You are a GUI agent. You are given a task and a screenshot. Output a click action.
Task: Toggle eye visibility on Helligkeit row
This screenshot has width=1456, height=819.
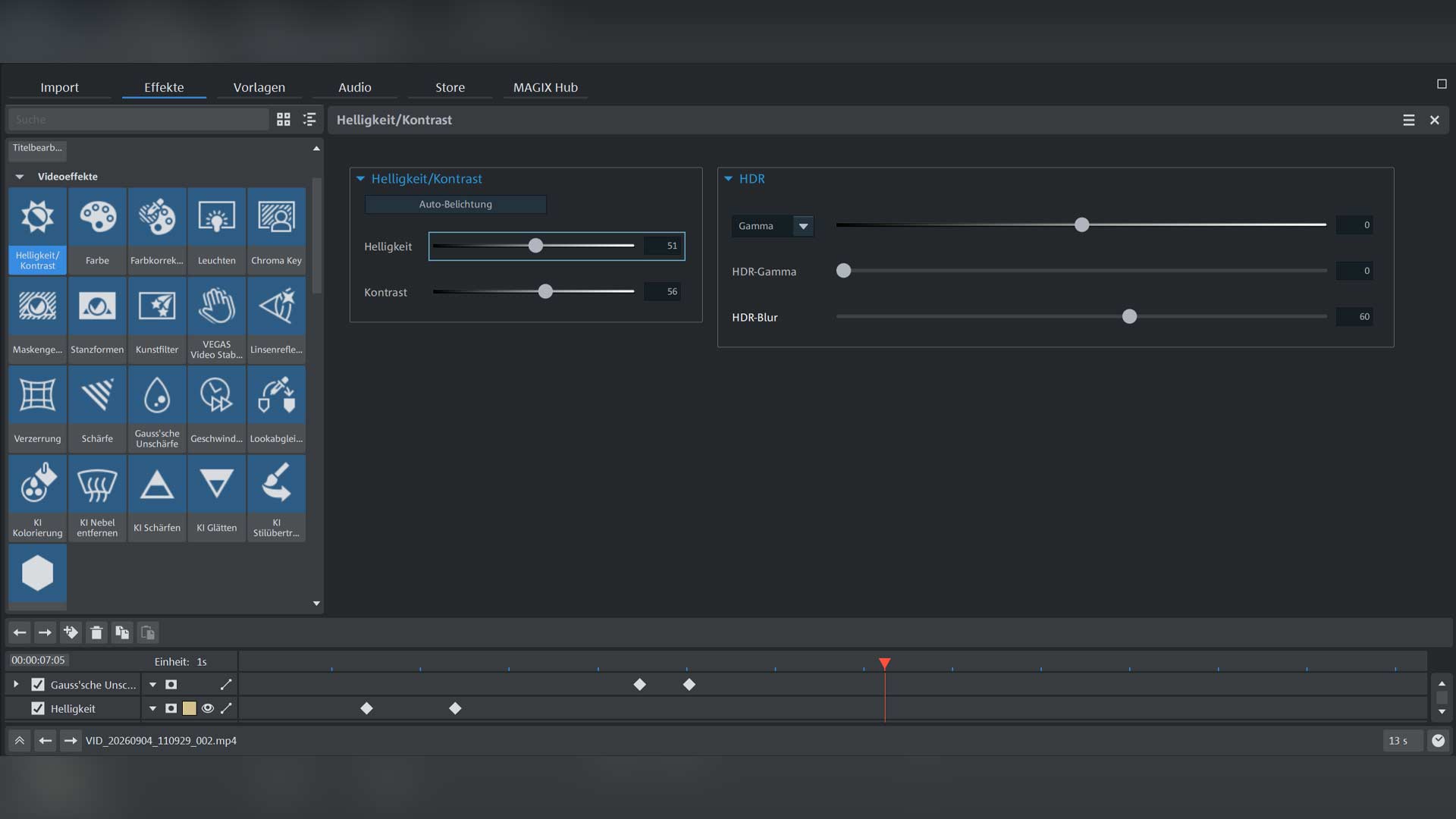tap(207, 708)
